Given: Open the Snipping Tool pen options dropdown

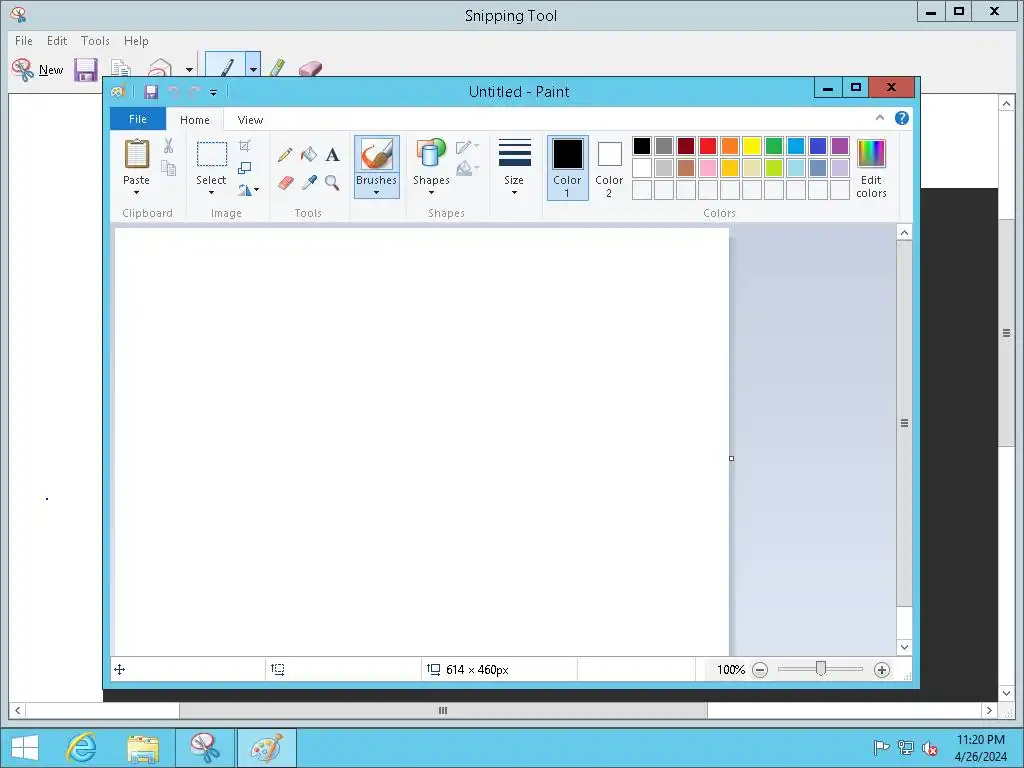Looking at the screenshot, I should (x=253, y=68).
